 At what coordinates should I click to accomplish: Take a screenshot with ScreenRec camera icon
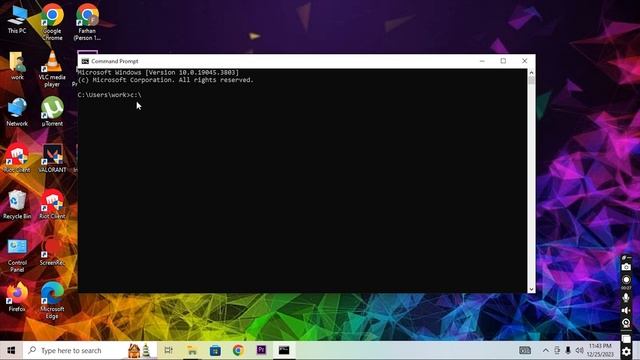626,267
